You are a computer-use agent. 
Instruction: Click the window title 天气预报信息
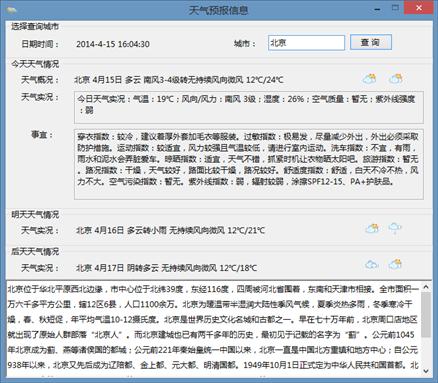(x=219, y=10)
